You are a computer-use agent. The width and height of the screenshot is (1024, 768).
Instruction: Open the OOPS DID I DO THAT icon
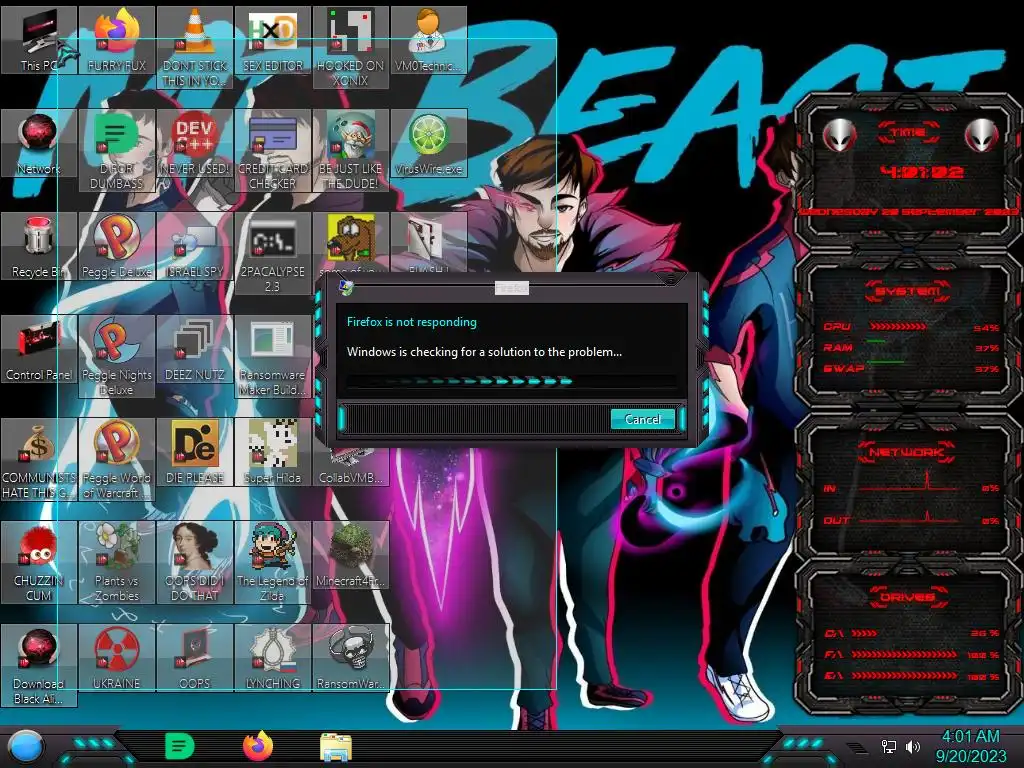(195, 562)
